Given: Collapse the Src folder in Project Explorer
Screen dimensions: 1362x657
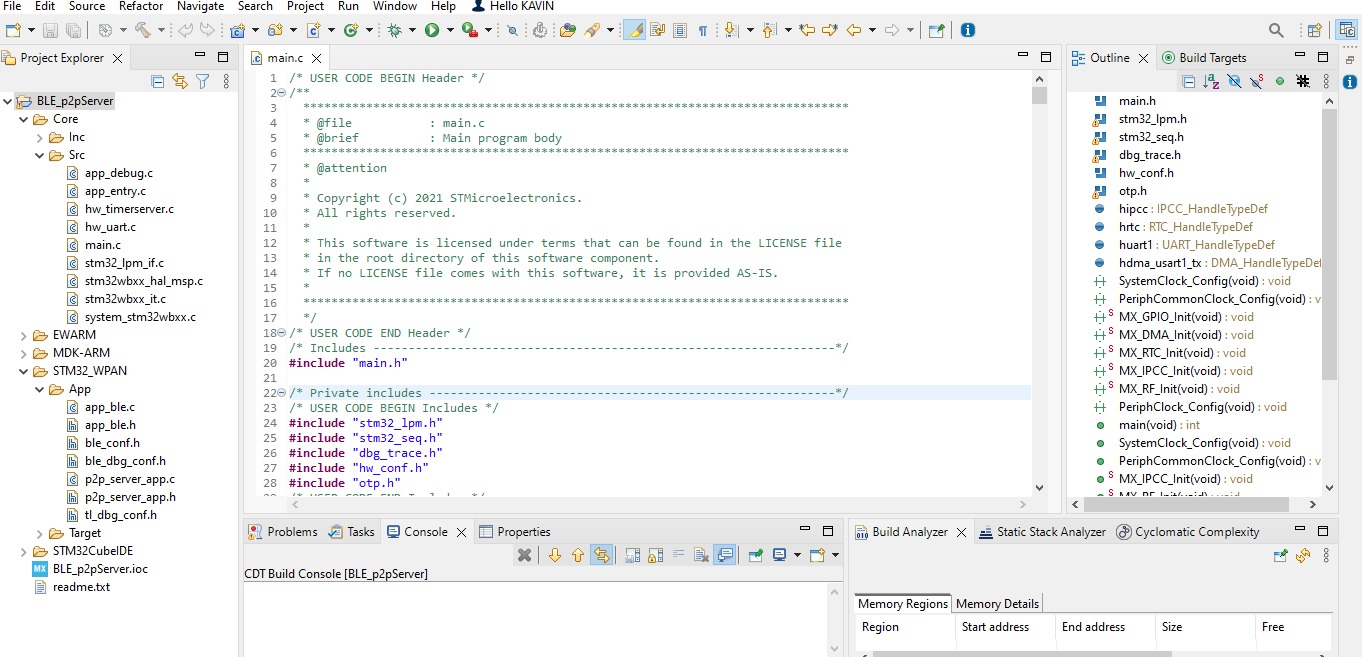Looking at the screenshot, I should [x=40, y=155].
